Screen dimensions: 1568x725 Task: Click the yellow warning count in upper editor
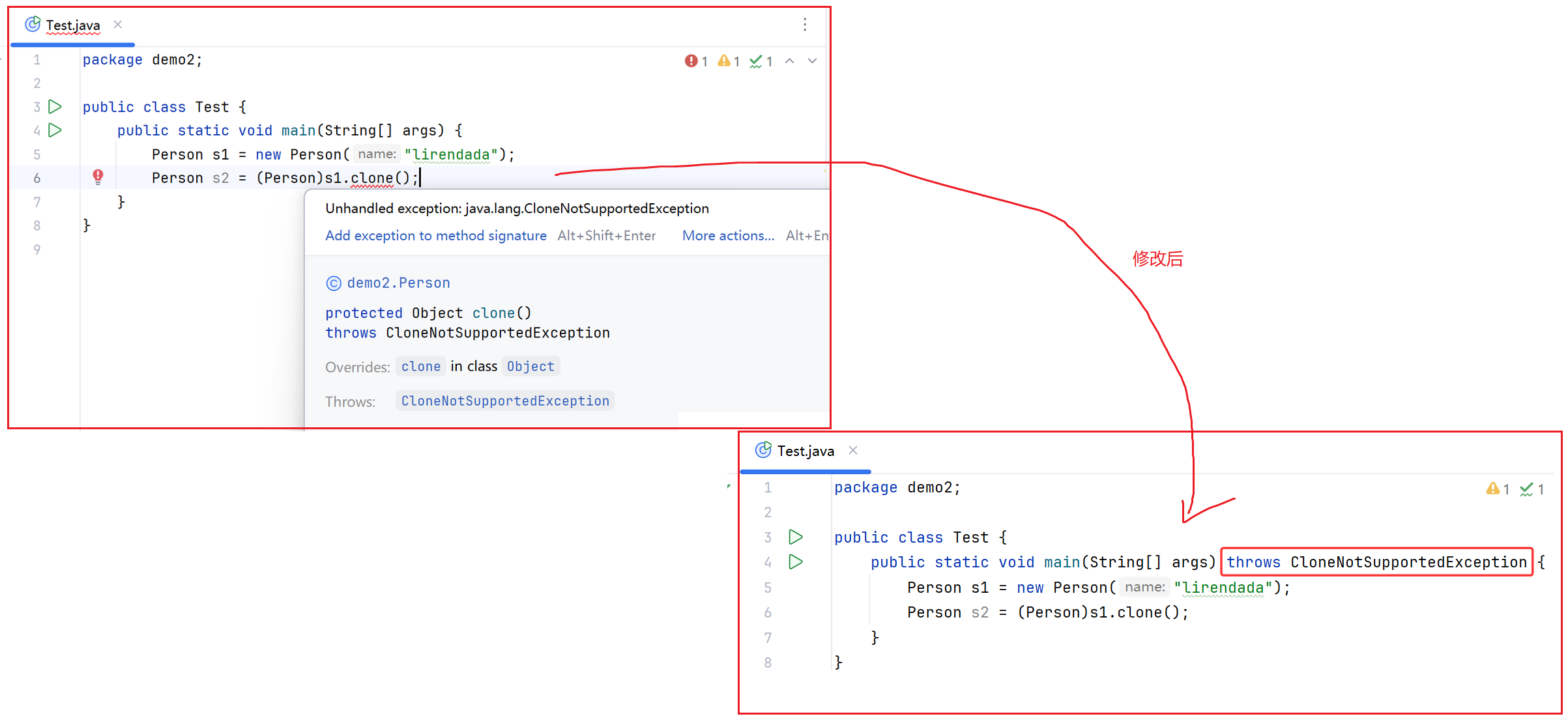point(729,61)
